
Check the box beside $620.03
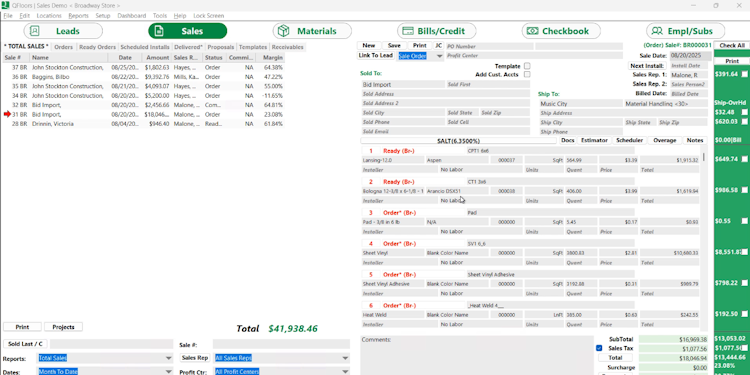click(x=745, y=121)
